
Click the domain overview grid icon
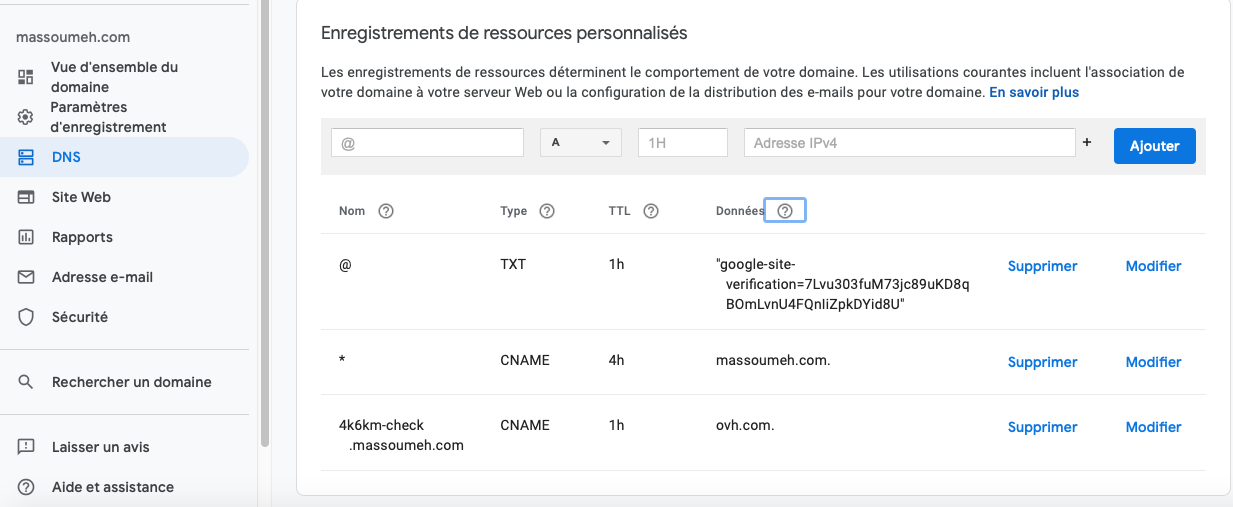pos(26,77)
